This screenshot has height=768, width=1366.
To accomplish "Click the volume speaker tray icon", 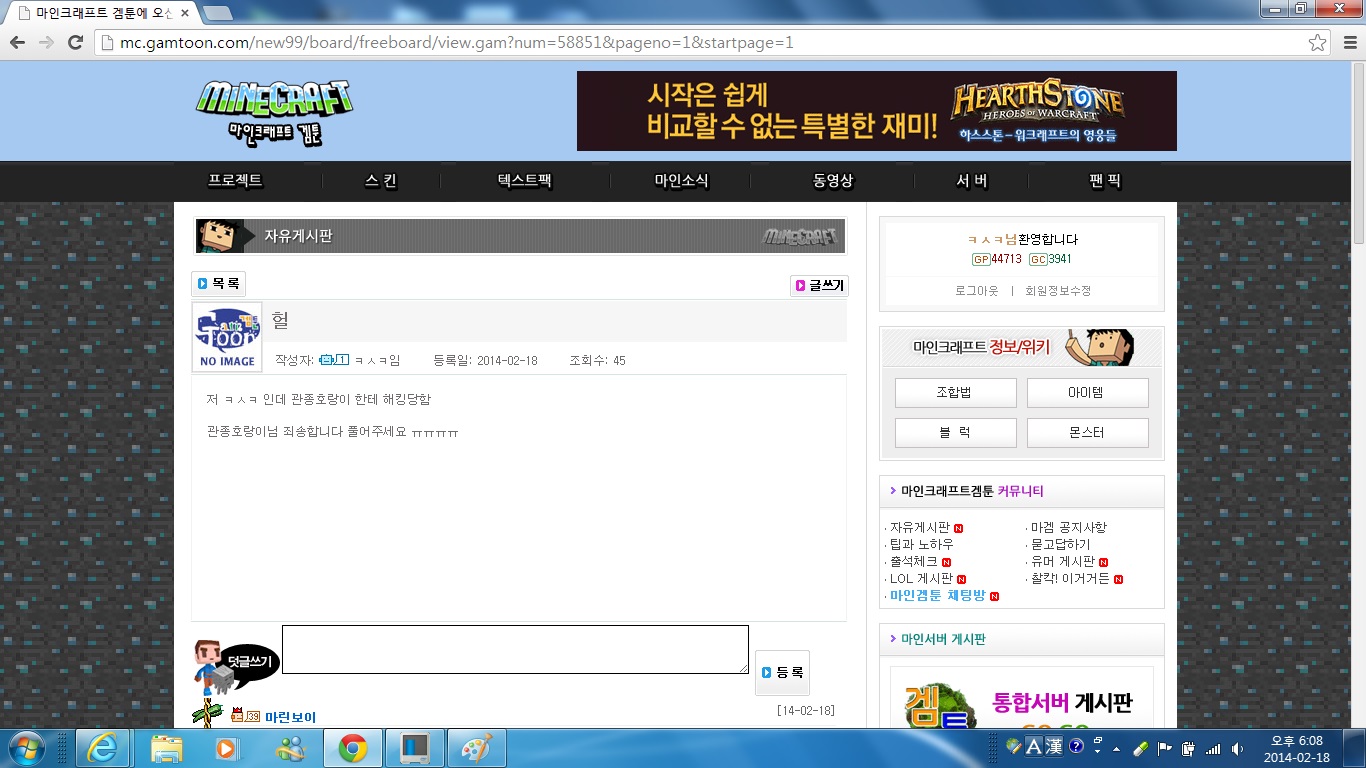I will click(x=1238, y=748).
